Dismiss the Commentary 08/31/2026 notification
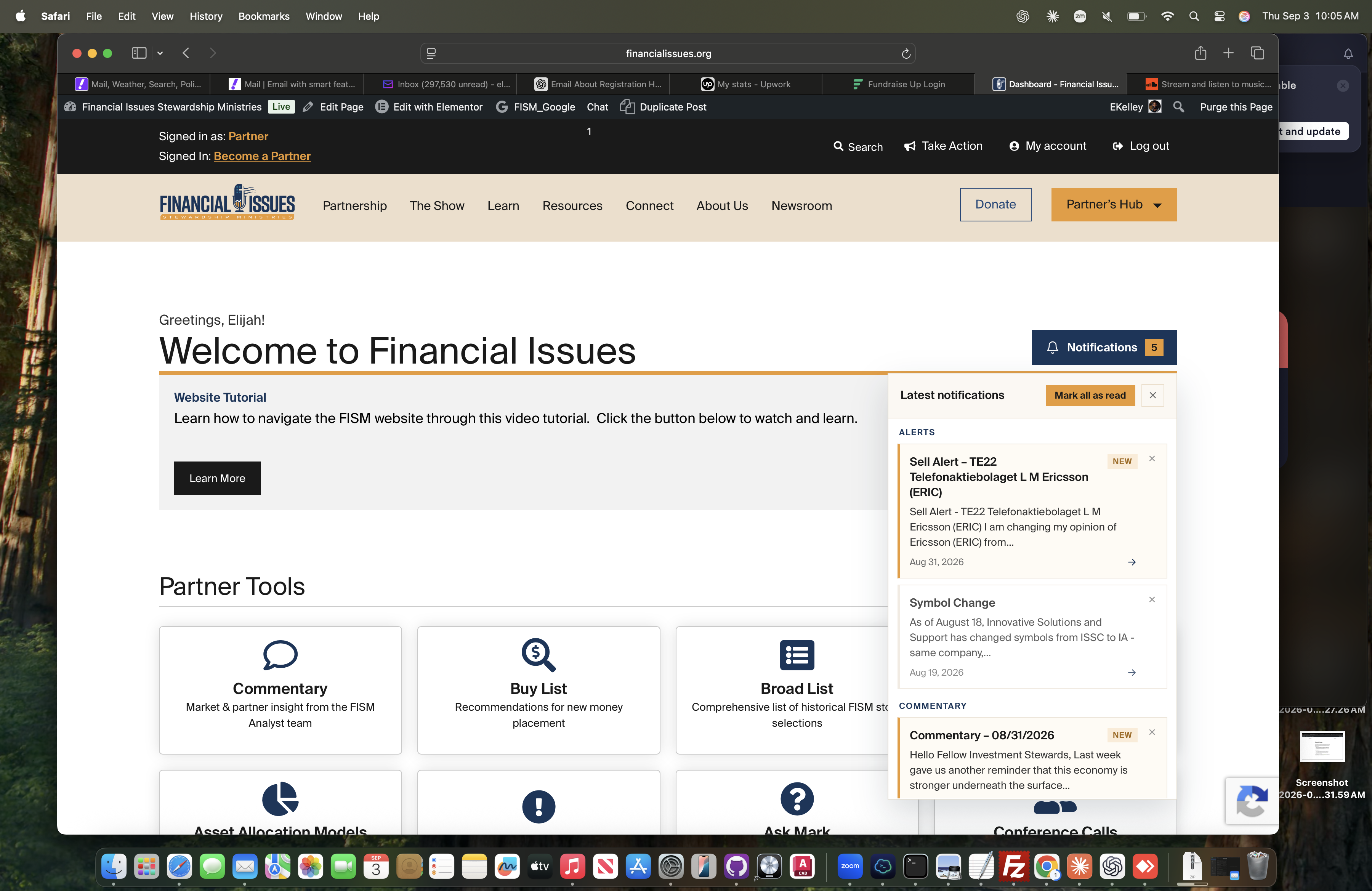Image resolution: width=1372 pixels, height=891 pixels. 1152,732
